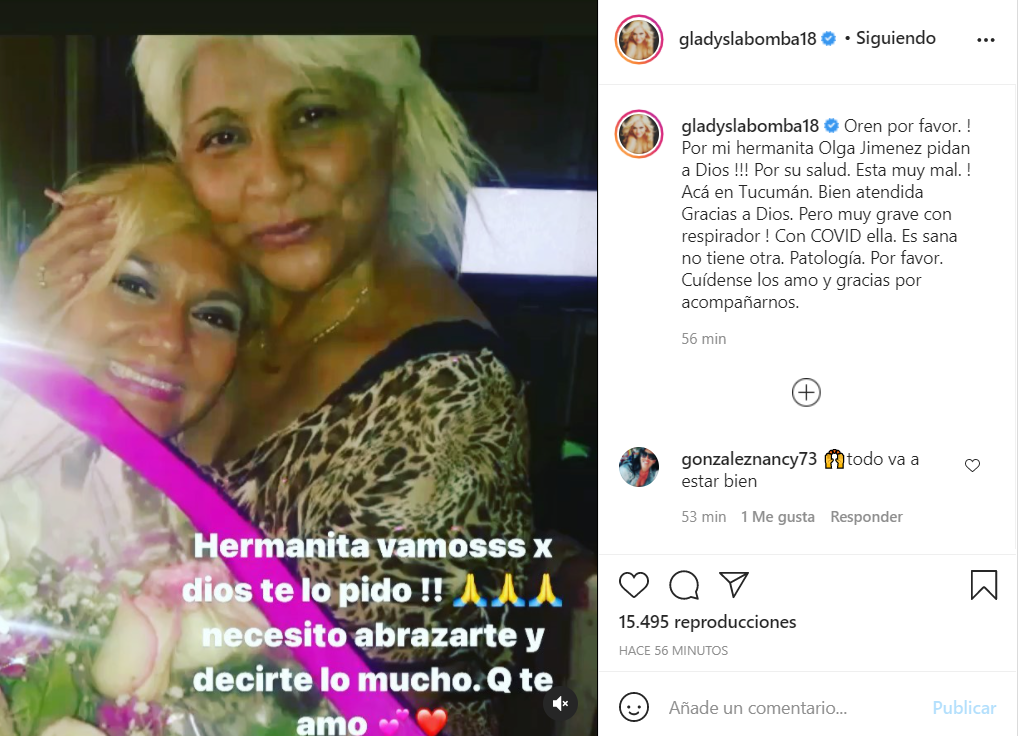Click the gonzaleznancy73 username link

[x=749, y=459]
